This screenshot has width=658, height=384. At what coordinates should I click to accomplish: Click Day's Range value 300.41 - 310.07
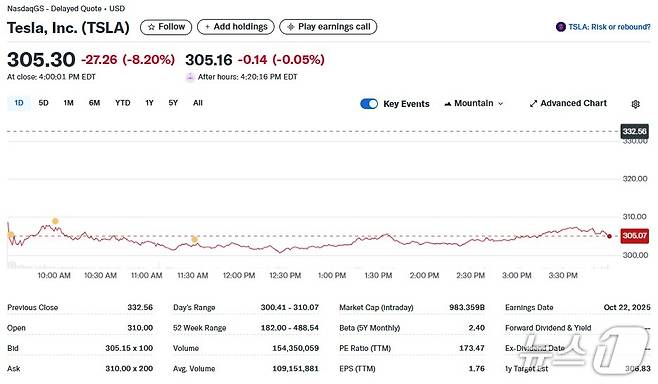(290, 308)
